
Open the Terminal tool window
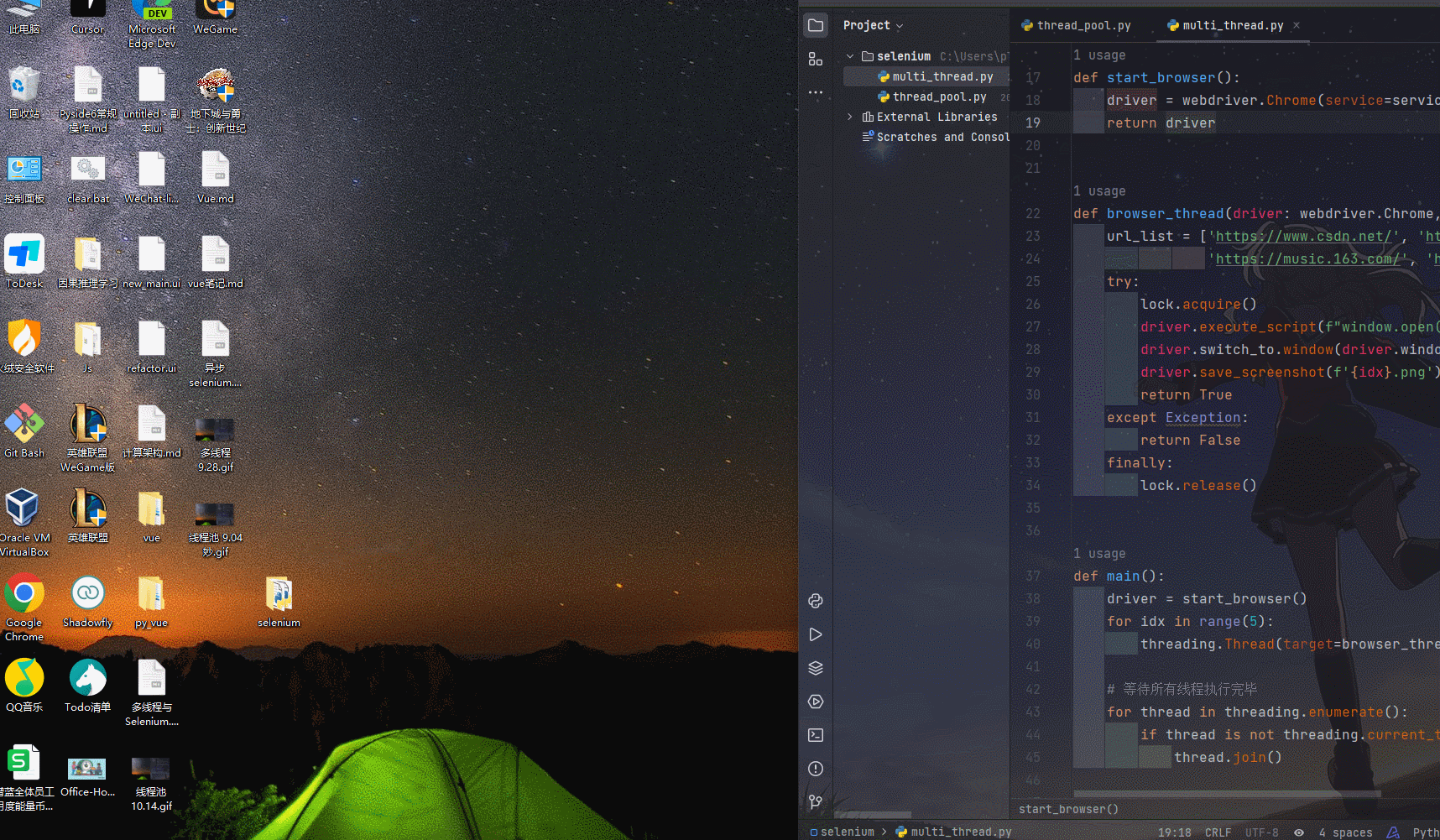click(816, 735)
